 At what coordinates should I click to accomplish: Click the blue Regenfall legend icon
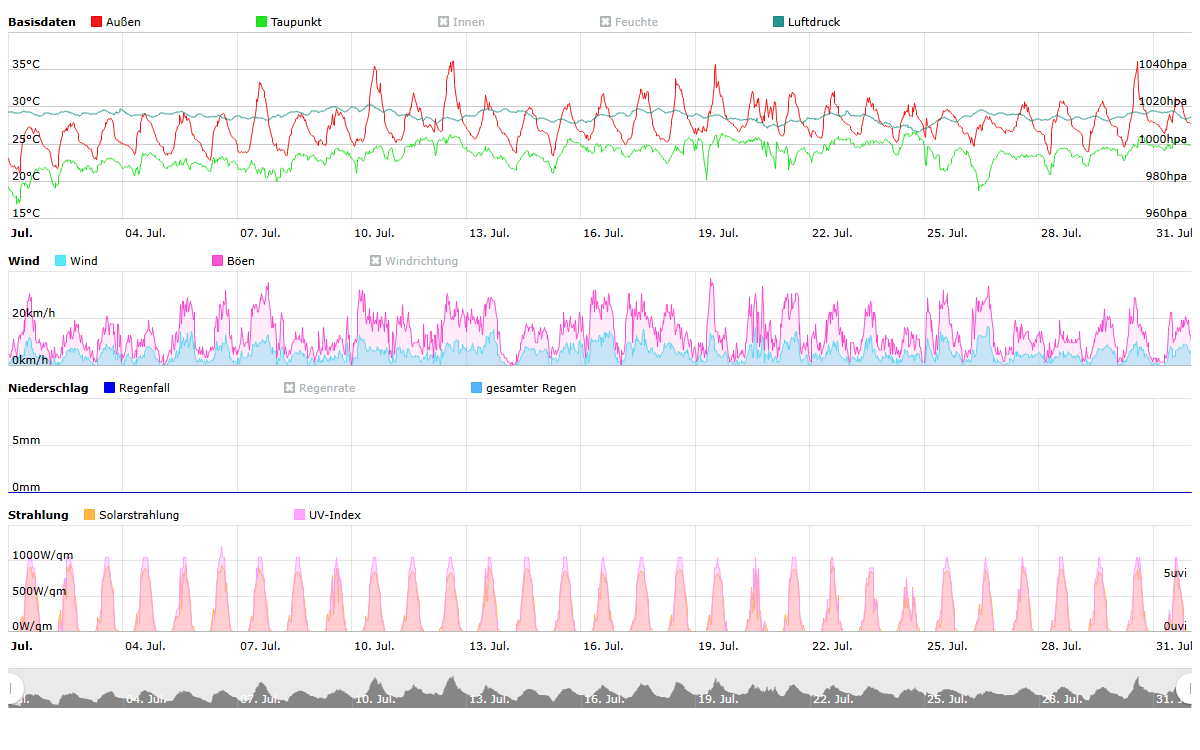[x=110, y=388]
